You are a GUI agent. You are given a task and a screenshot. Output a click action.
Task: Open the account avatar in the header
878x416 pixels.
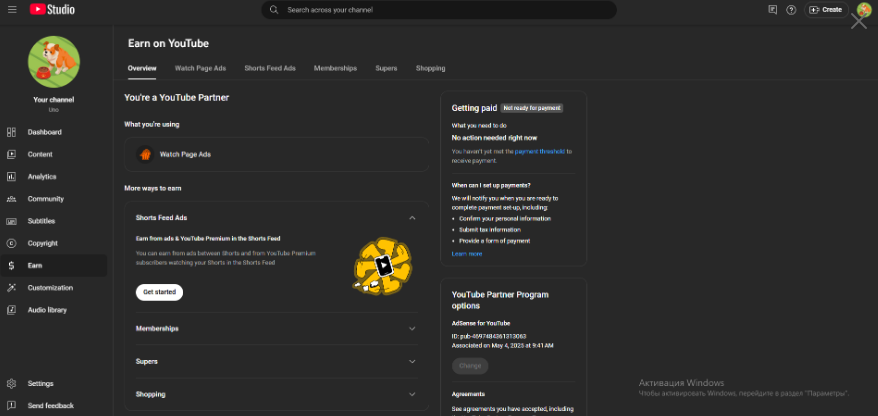tap(863, 10)
